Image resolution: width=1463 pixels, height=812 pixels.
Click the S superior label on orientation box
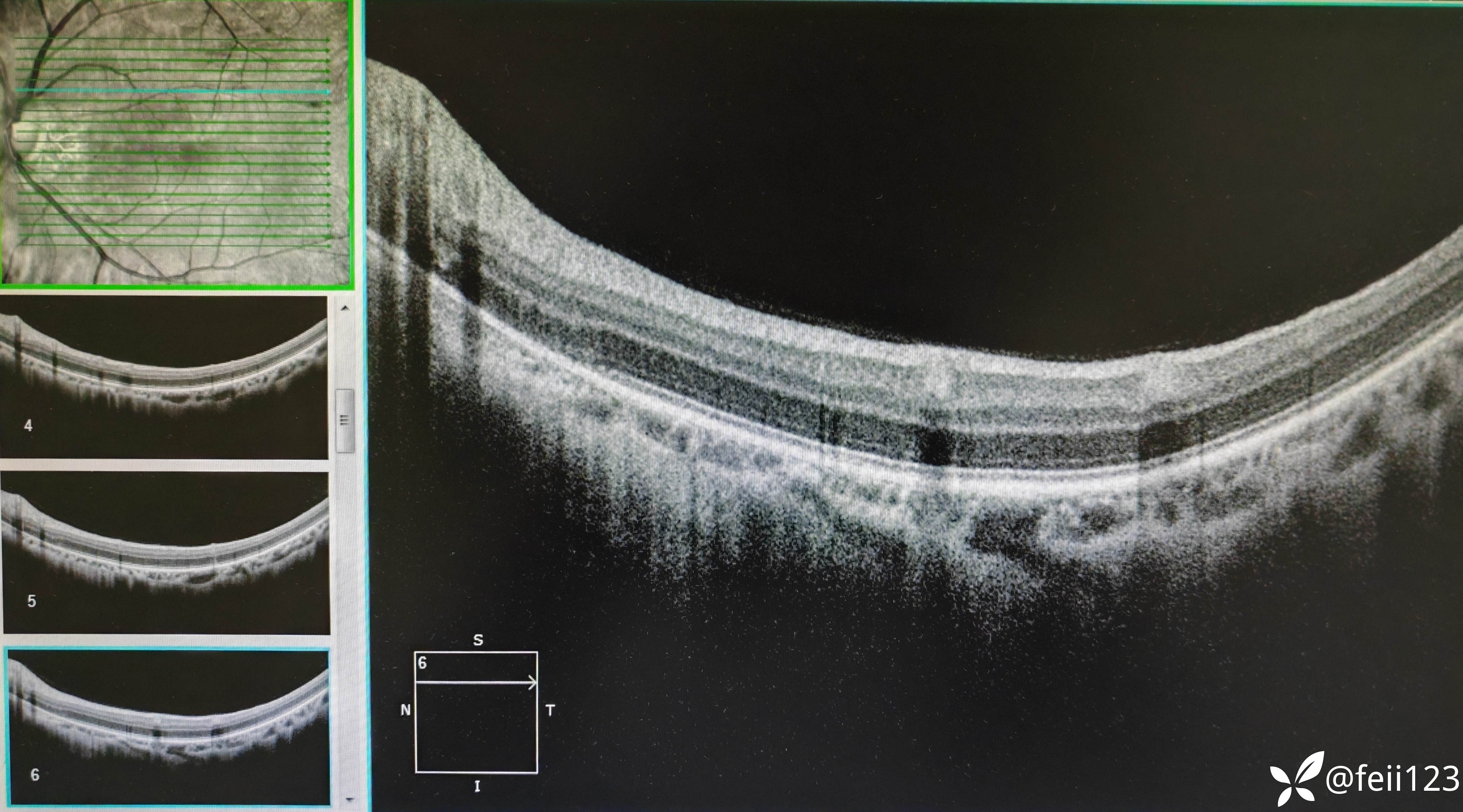478,640
